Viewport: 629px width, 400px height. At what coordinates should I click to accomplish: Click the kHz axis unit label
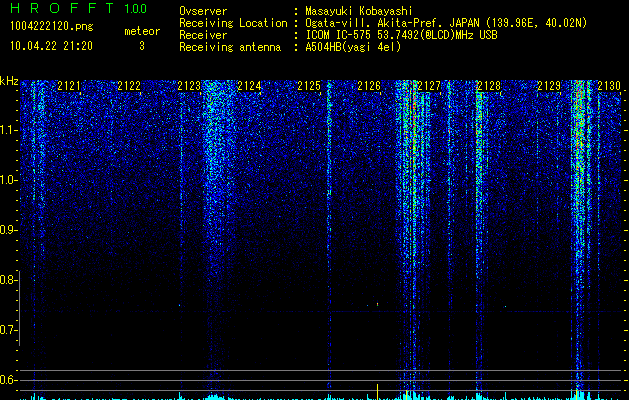coord(9,81)
